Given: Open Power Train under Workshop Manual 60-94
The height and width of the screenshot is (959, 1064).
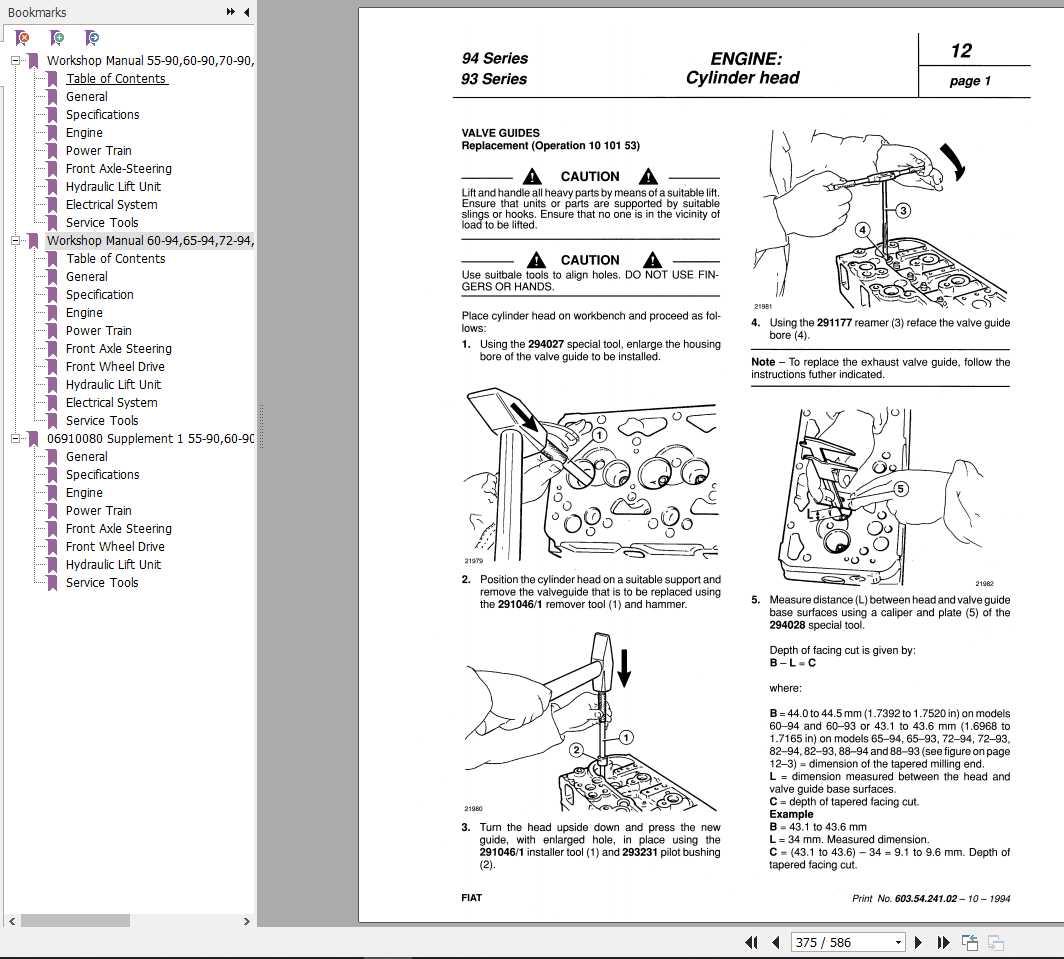Looking at the screenshot, I should pos(98,331).
